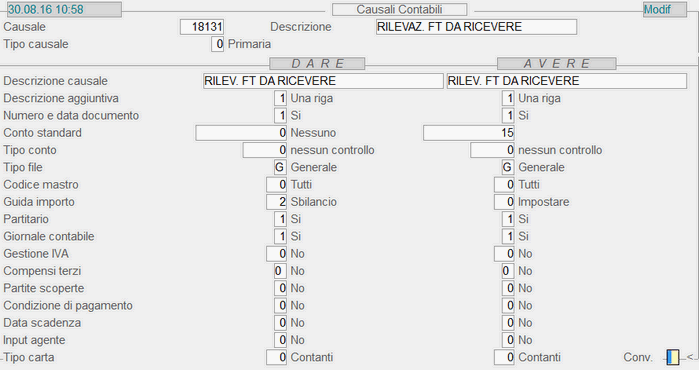Viewport: 699px width, 370px height.
Task: Click the DARE Guida importo field with 2
Action: [276, 202]
